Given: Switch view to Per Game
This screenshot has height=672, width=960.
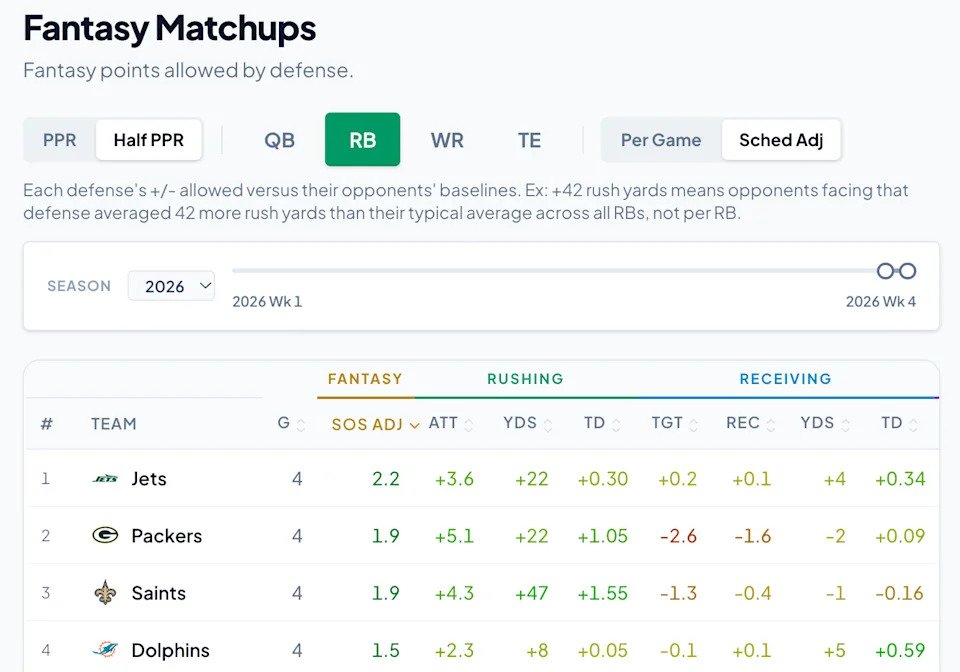Looking at the screenshot, I should 661,140.
